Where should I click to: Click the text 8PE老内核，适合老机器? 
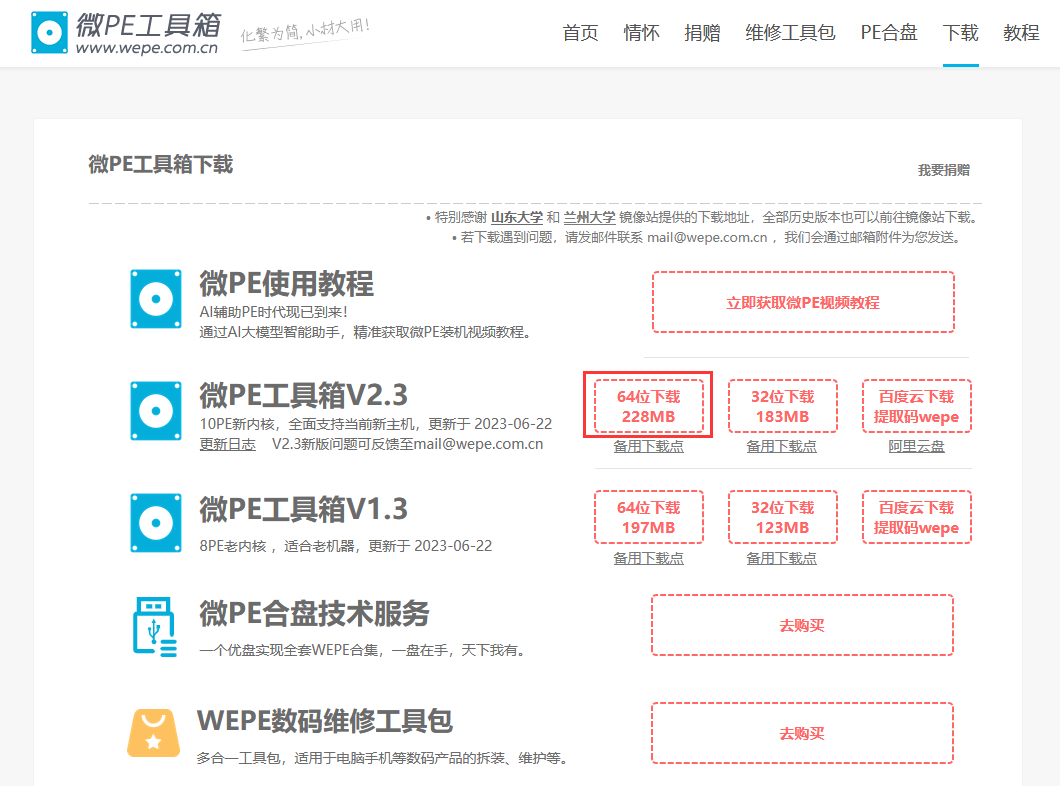pos(277,546)
